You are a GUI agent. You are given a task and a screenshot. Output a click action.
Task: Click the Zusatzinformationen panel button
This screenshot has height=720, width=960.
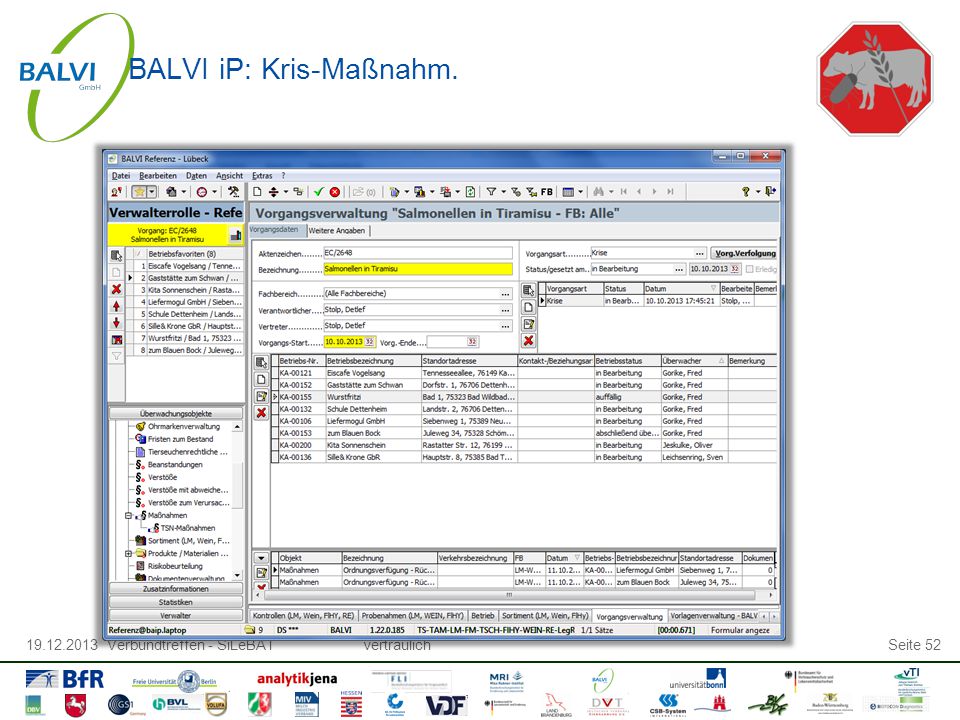click(176, 589)
